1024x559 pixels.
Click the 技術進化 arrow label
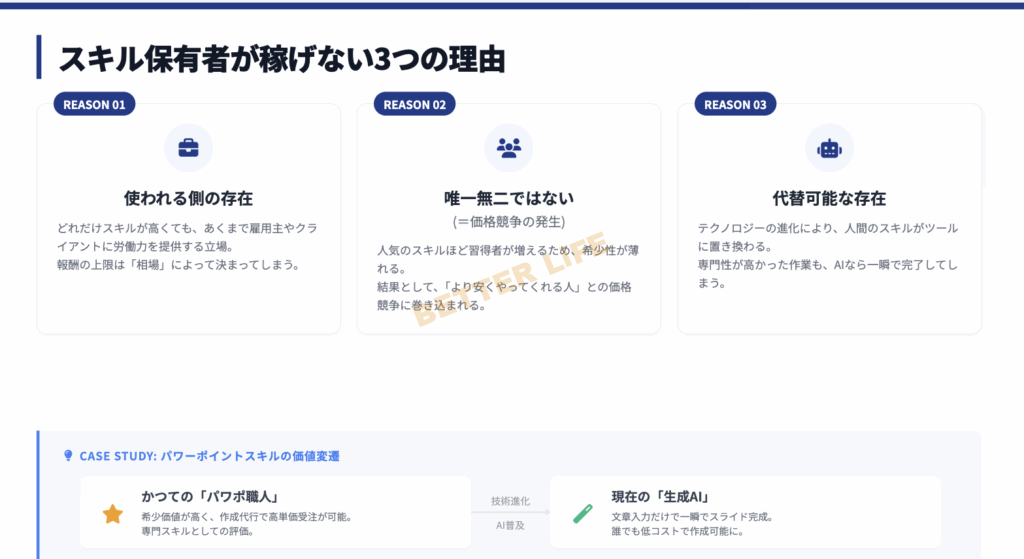tap(510, 501)
